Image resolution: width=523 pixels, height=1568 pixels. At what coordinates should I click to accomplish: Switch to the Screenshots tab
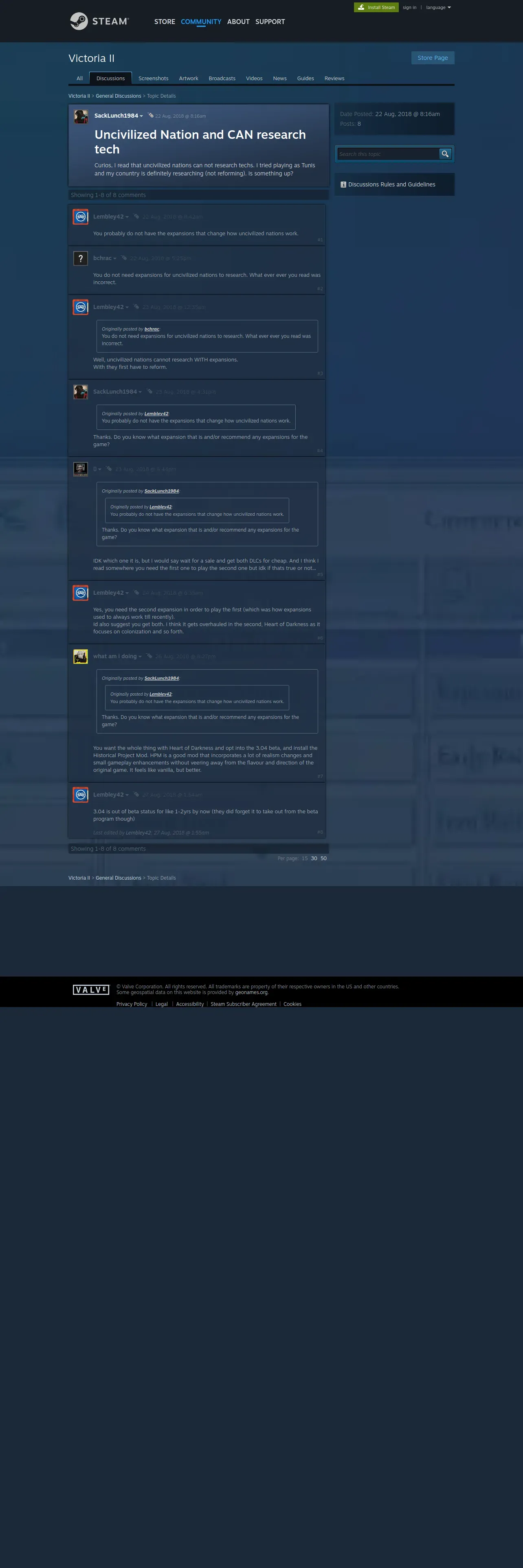(154, 79)
